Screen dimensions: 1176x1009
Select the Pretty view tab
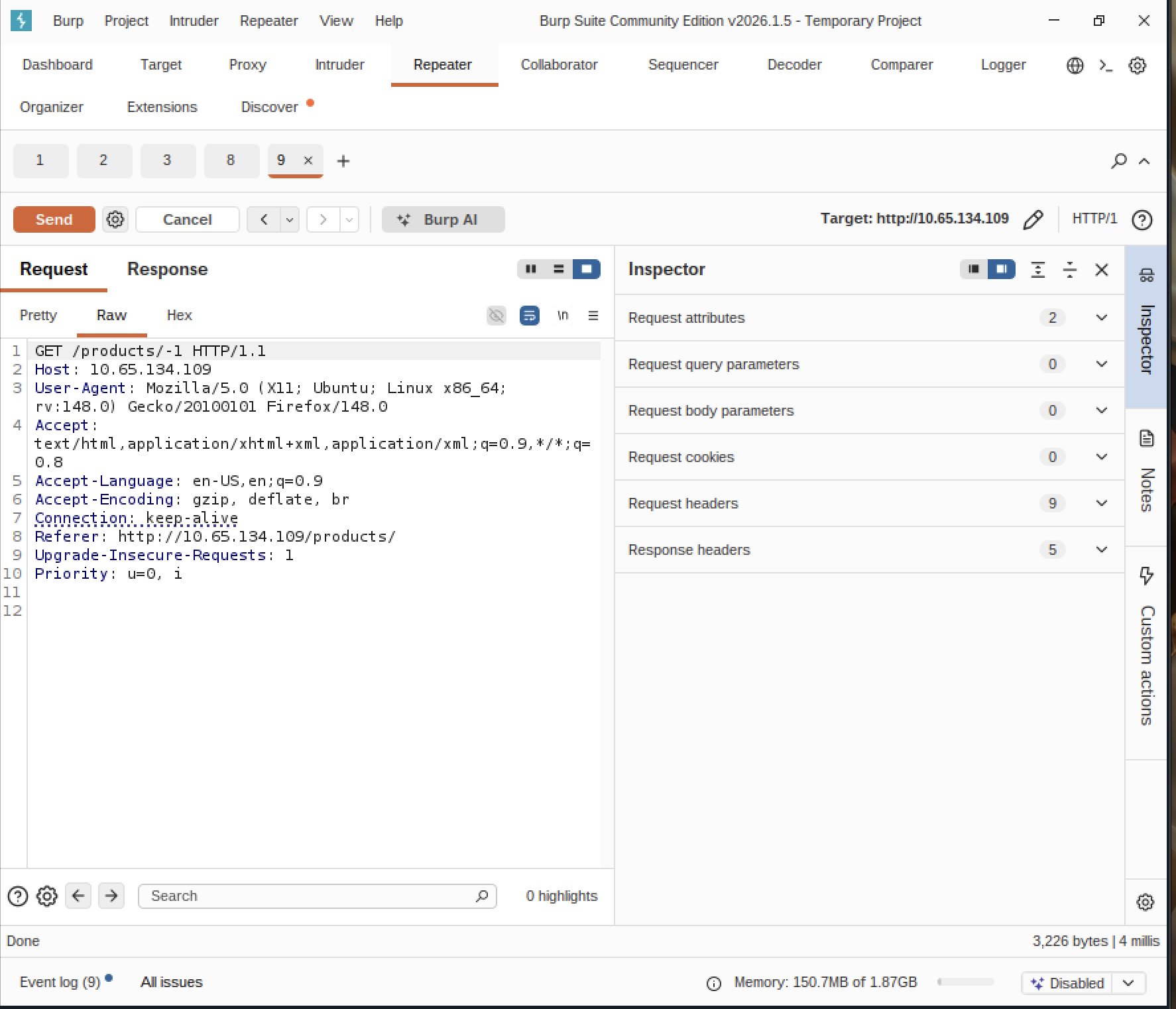click(x=38, y=316)
